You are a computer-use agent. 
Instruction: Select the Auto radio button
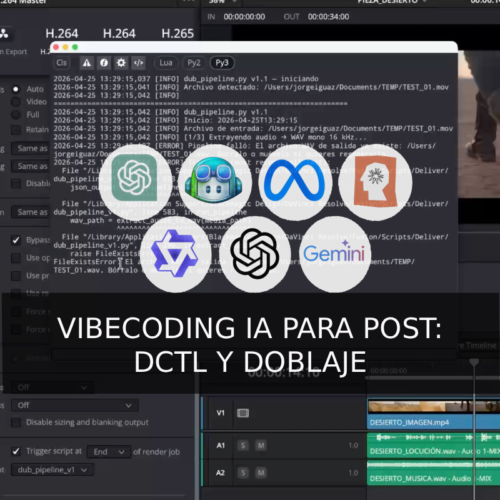pos(16,89)
